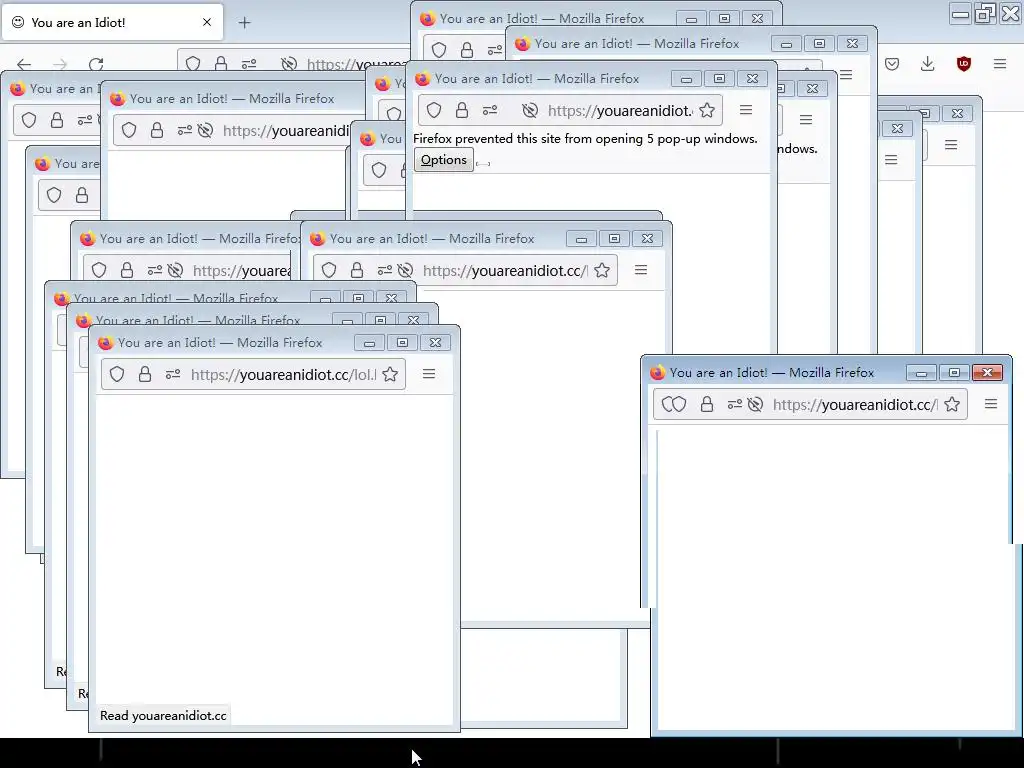Screen dimensions: 1024x768
Task: Click autoplay-blocked icon in pop-up blocked window
Action: point(530,110)
